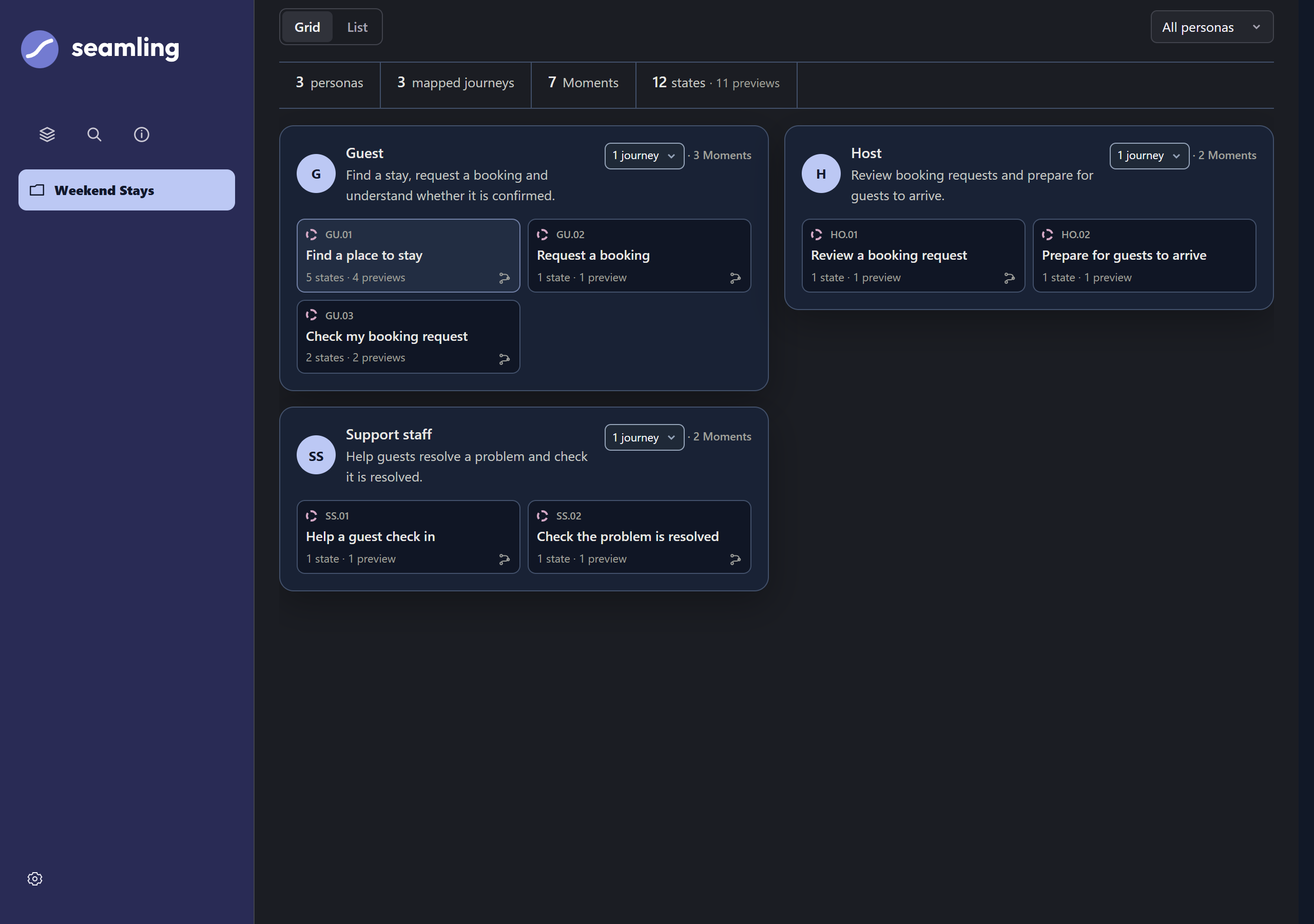
Task: Click the Support staff persona heading
Action: pyautogui.click(x=389, y=434)
